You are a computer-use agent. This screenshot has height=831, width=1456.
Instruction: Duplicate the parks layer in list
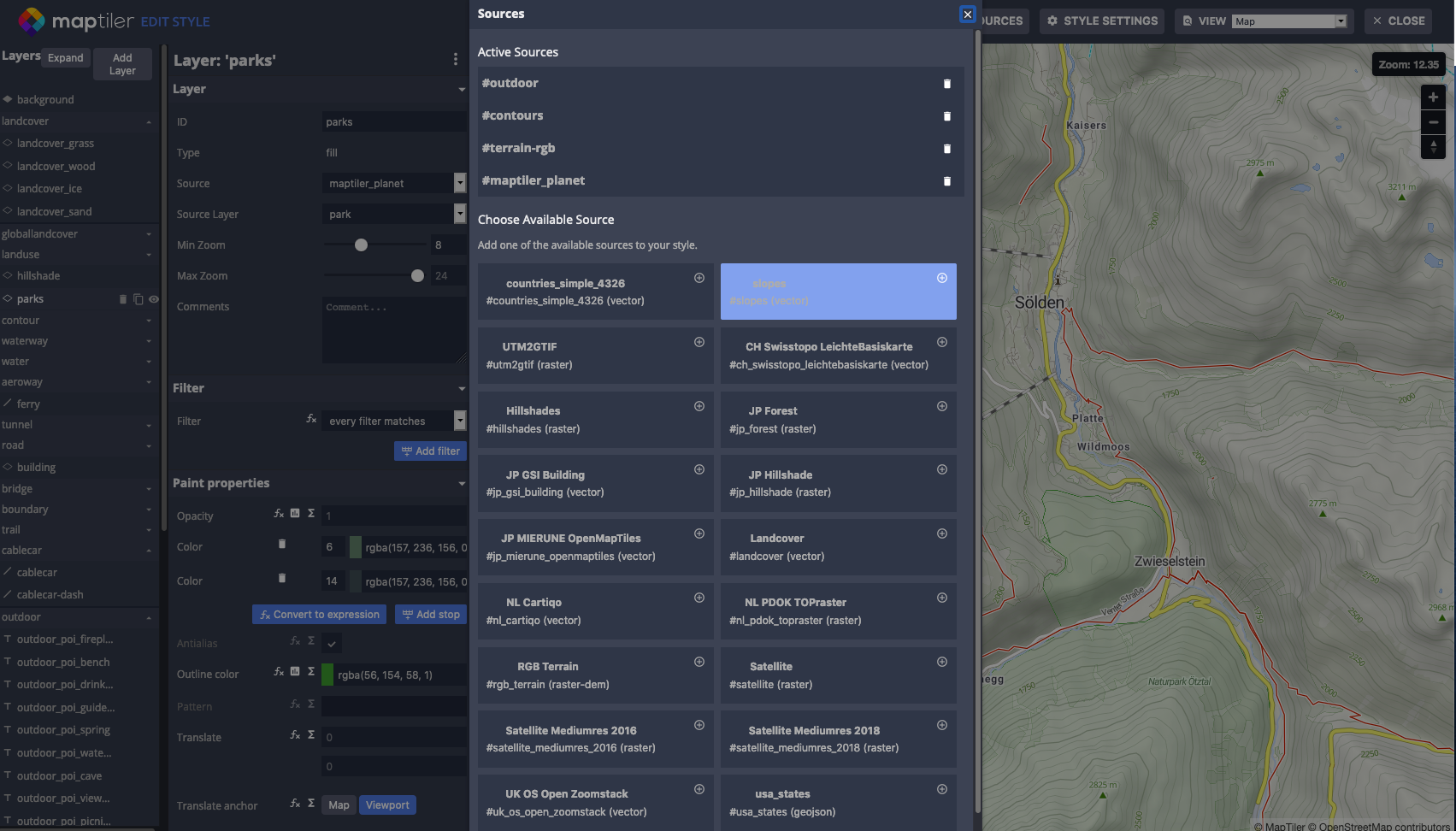click(138, 299)
